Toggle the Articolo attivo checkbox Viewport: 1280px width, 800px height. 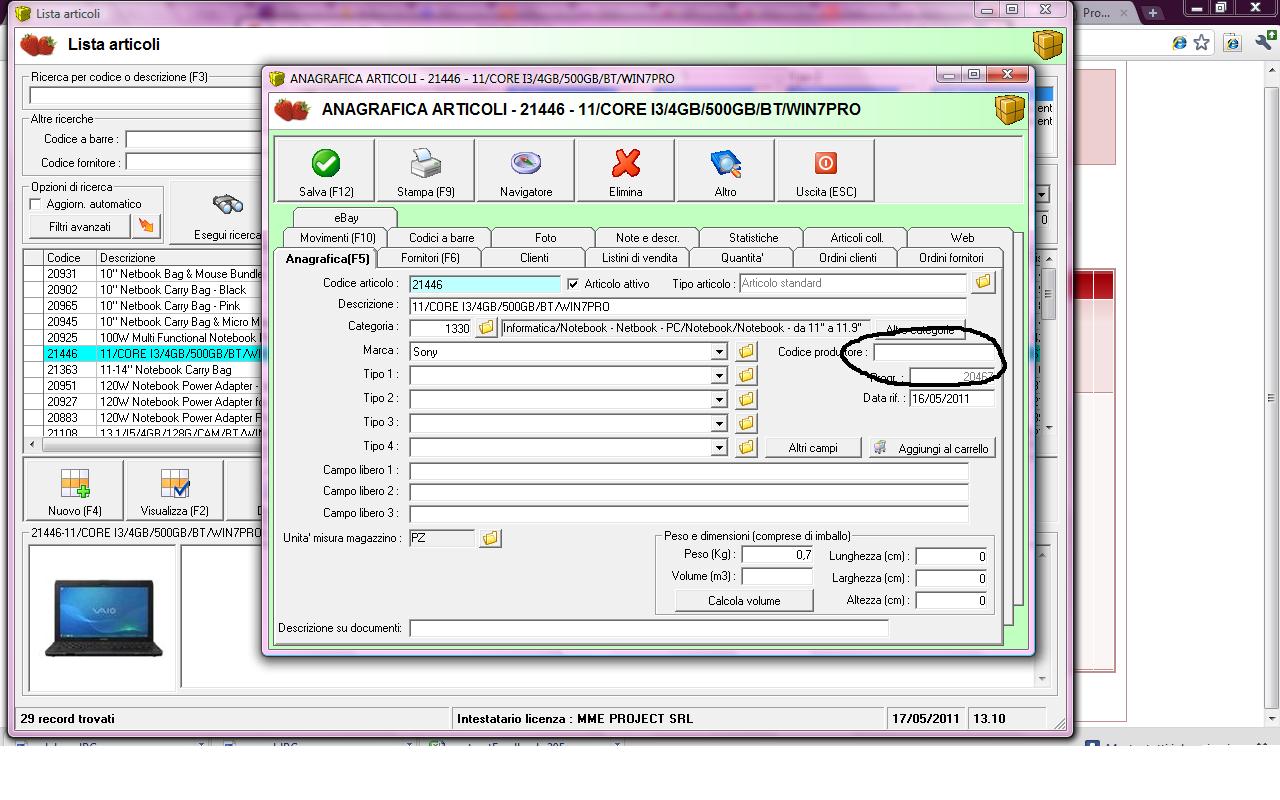click(573, 284)
